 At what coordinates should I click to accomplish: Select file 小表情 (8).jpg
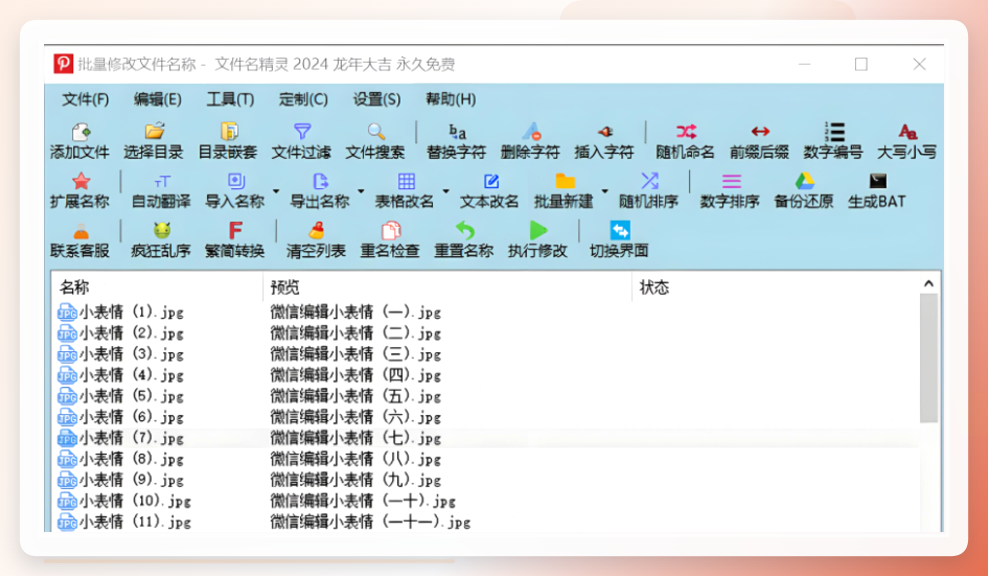point(120,459)
